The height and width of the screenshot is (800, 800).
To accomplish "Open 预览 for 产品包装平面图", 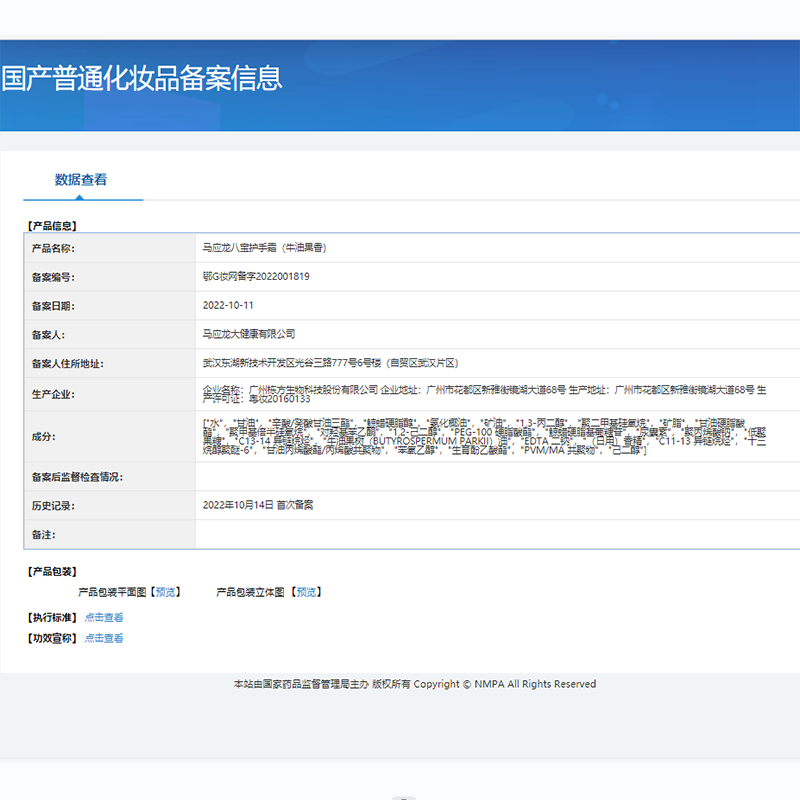I will point(164,591).
